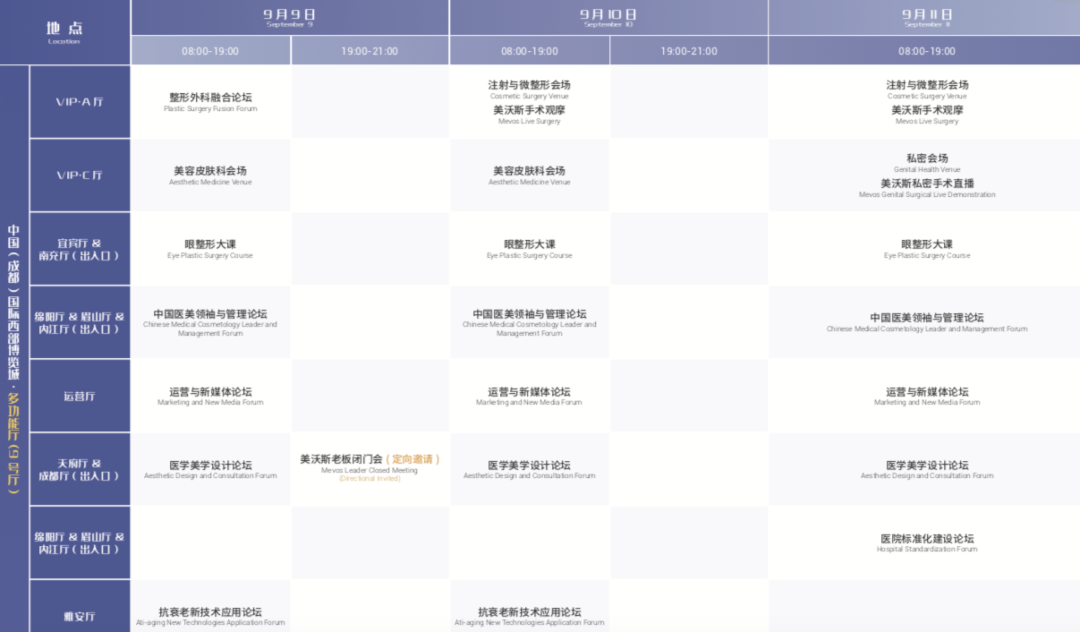Select the 宜宾厅 & 南充厅 row label
1080x632 pixels.
(x=80, y=249)
